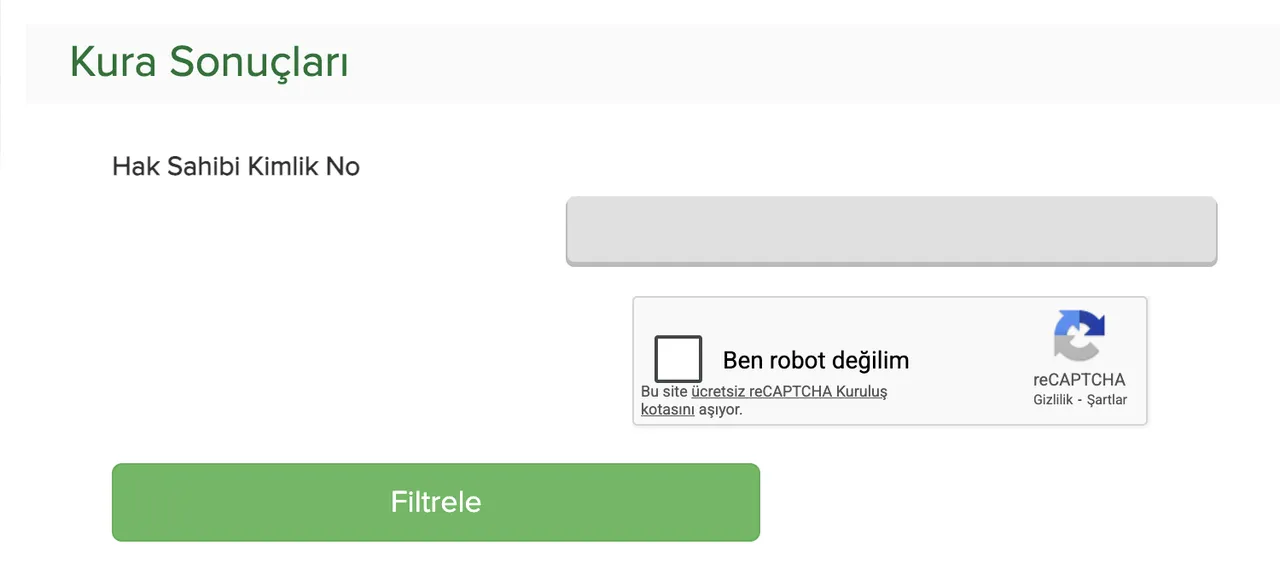Follow the "ücretsiz reCAPTCHA Kuruluş" link text
Viewport: 1280px width, 563px height.
click(x=789, y=392)
